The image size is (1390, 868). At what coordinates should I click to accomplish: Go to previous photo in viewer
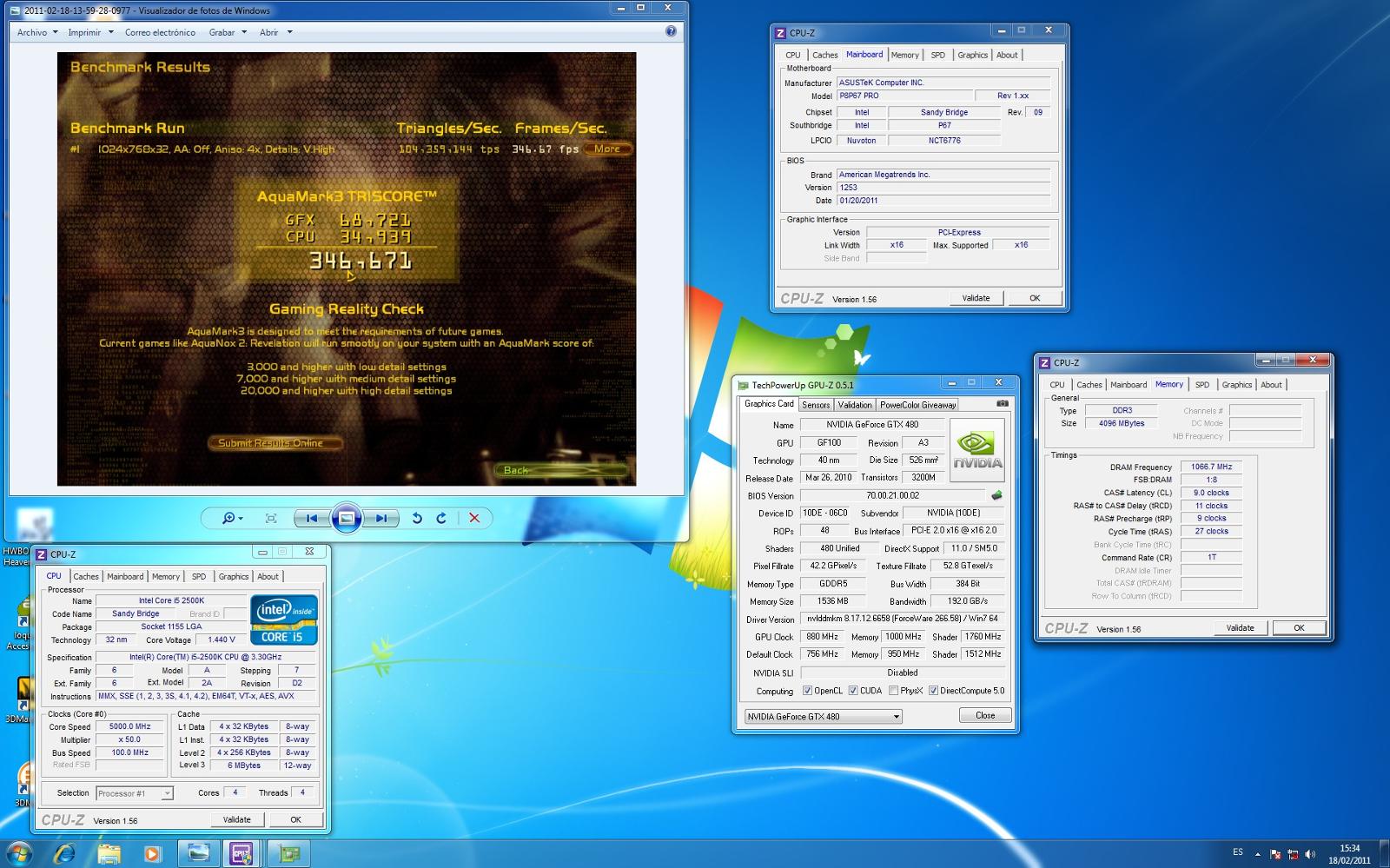[311, 518]
